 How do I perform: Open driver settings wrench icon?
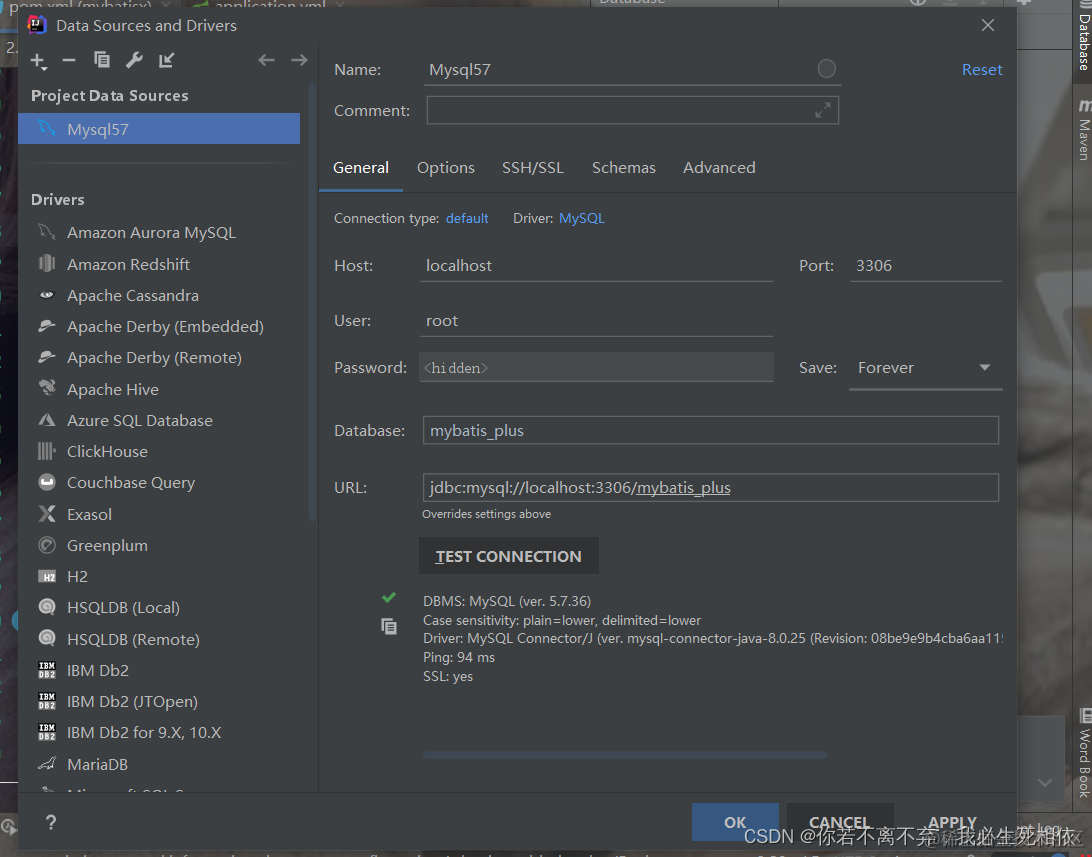(134, 60)
